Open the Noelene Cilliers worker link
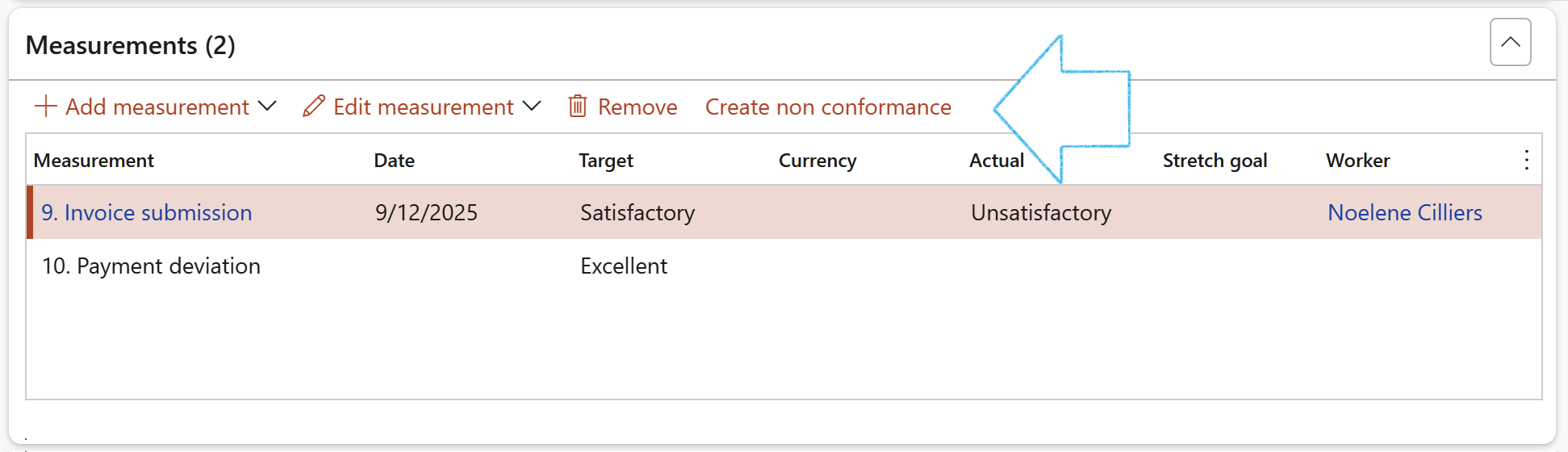 coord(1404,212)
